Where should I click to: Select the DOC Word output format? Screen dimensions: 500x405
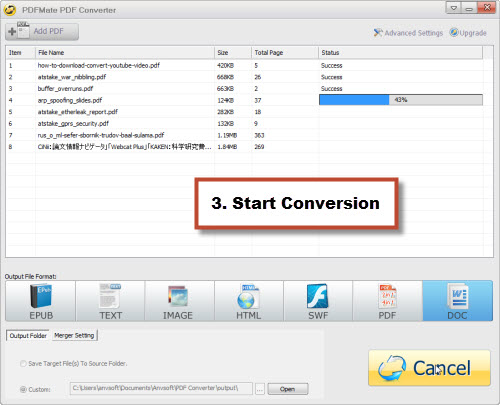(457, 301)
